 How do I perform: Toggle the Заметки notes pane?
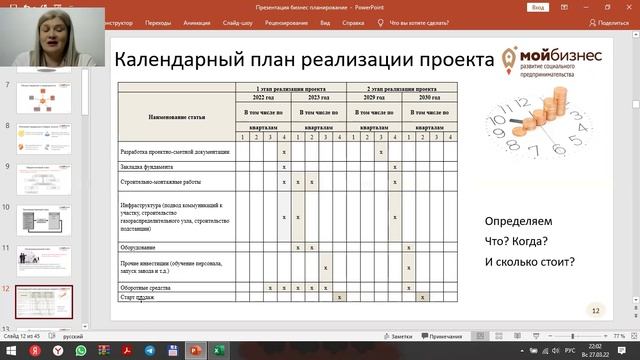(398, 336)
